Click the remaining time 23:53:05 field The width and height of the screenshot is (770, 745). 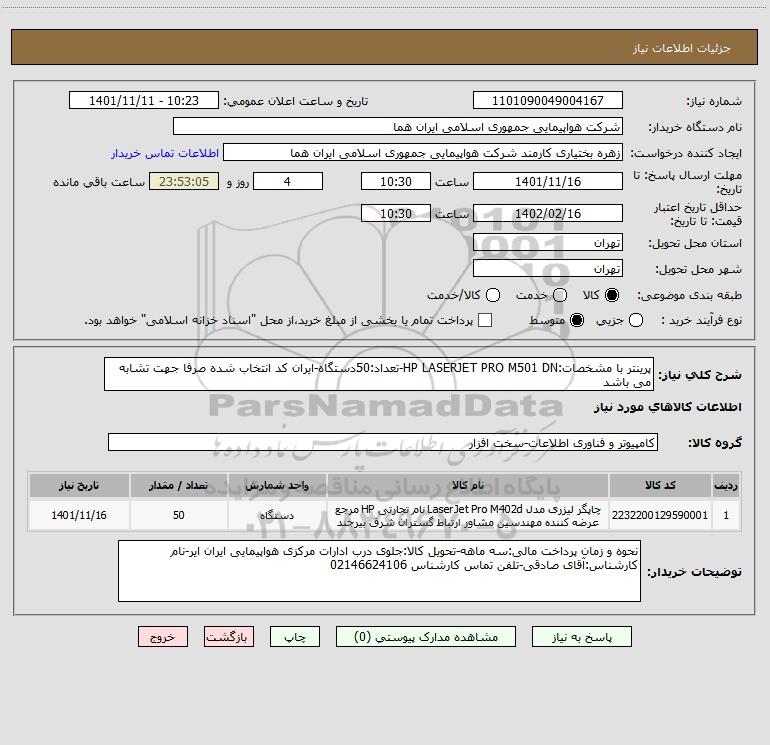184,181
